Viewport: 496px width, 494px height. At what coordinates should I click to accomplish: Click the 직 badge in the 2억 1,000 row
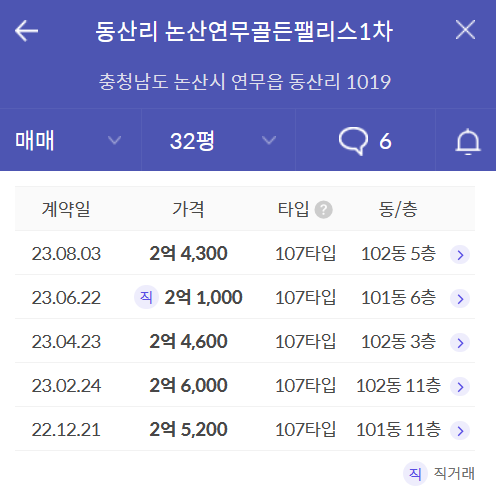pyautogui.click(x=146, y=297)
